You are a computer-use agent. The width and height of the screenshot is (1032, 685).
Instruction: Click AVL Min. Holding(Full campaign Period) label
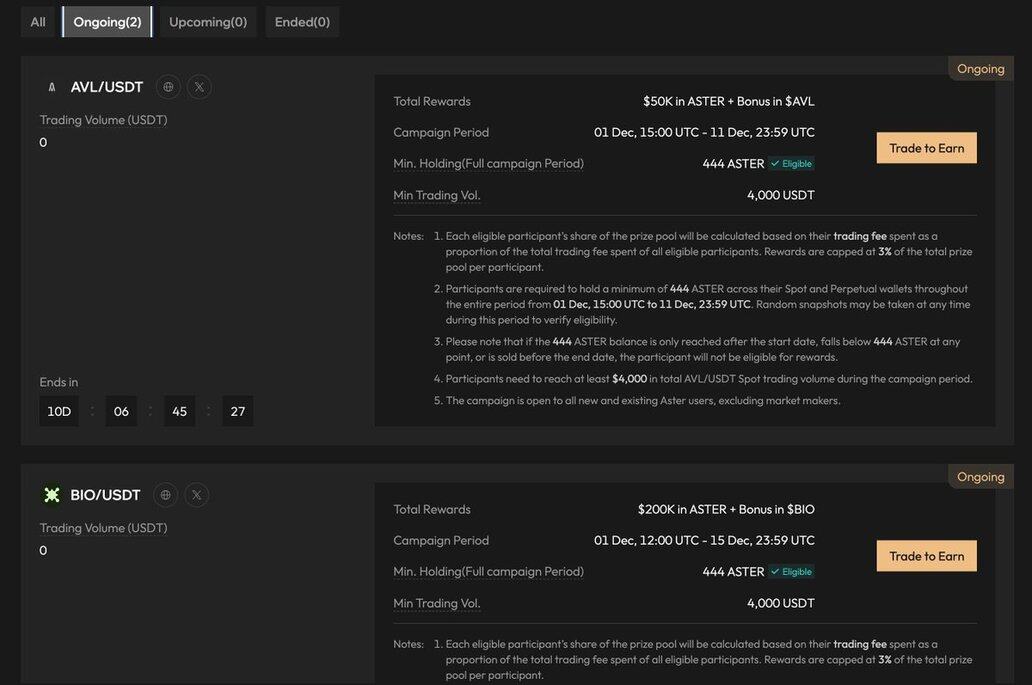[488, 163]
